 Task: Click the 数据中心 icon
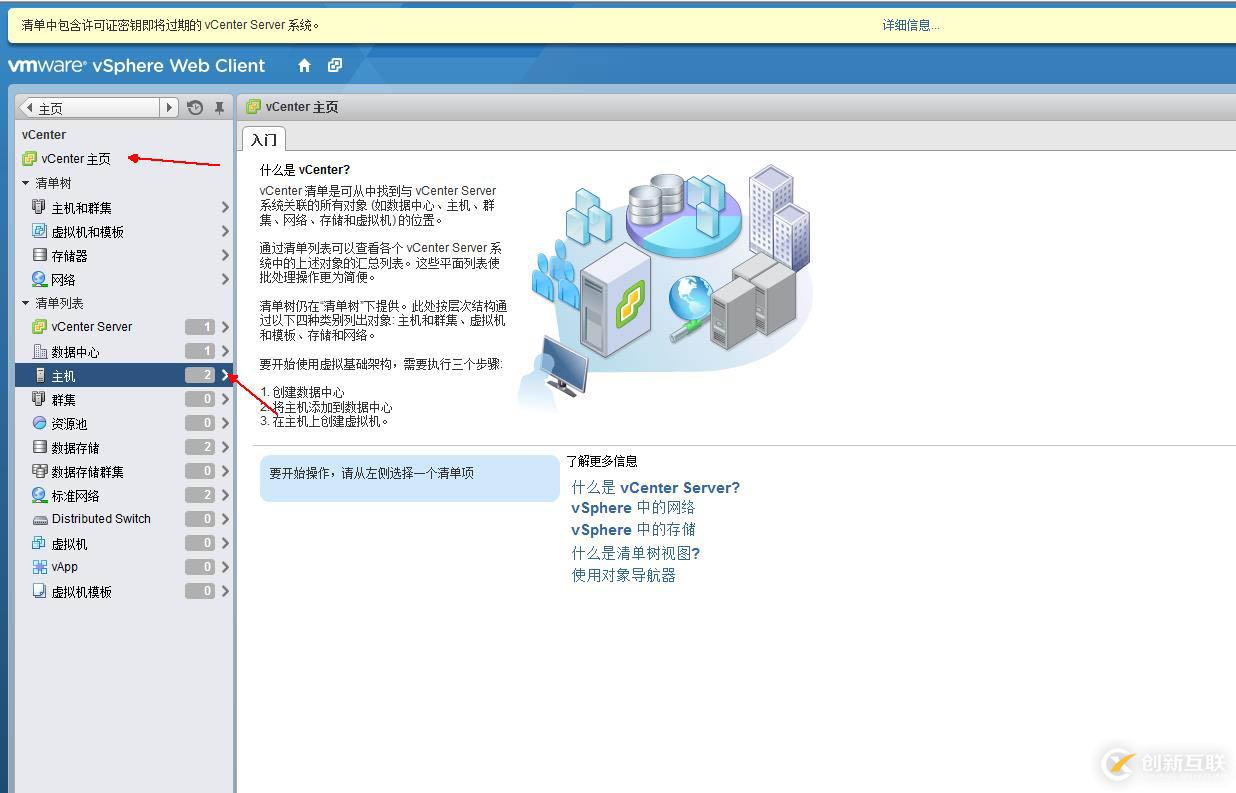39,351
